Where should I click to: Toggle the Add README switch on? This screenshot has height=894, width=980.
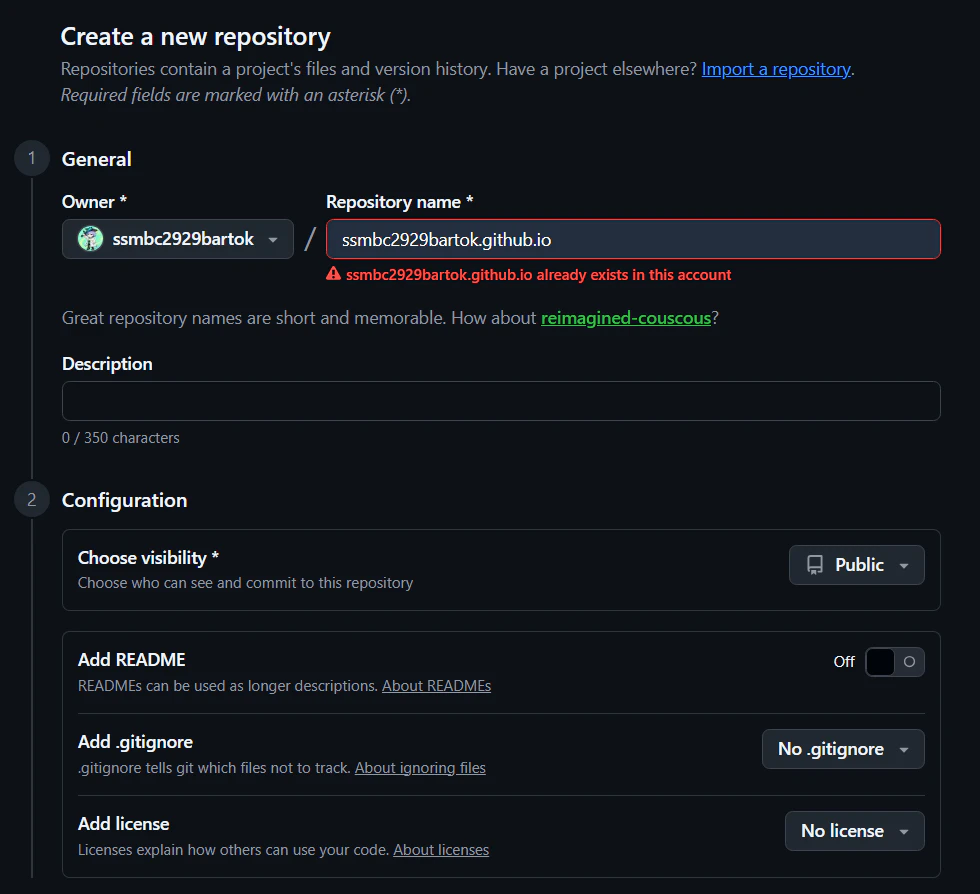tap(894, 661)
